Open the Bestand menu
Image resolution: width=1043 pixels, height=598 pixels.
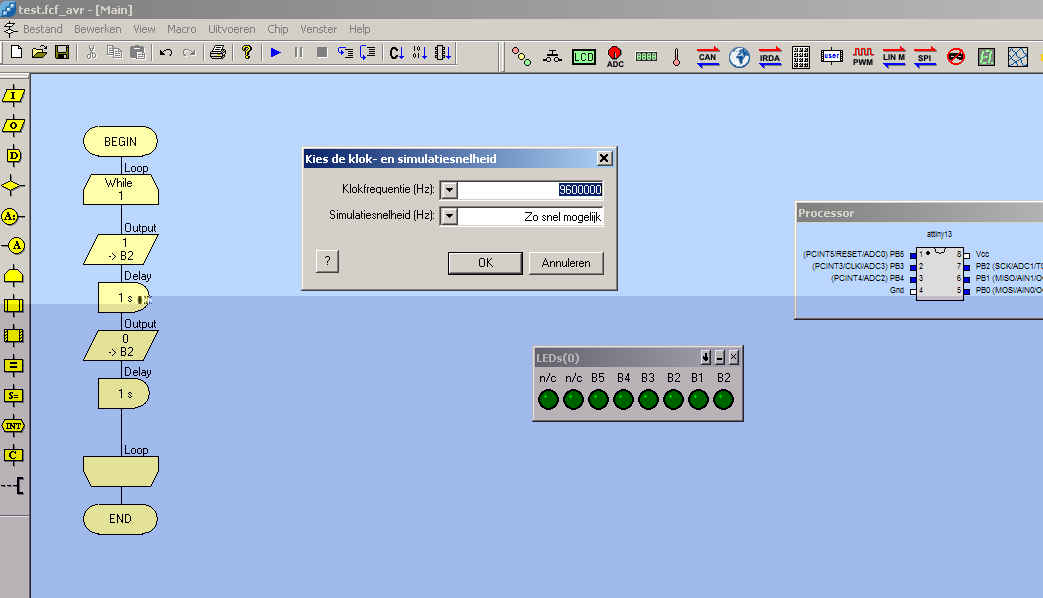43,29
